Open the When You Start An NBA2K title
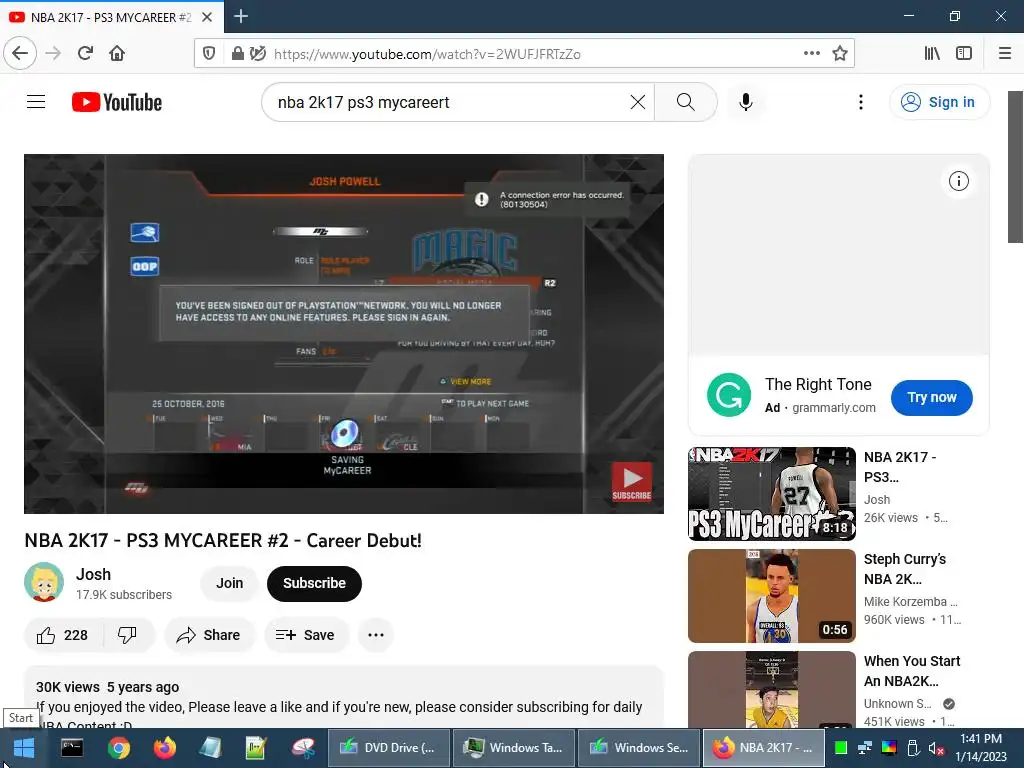1024x768 pixels. click(x=912, y=671)
